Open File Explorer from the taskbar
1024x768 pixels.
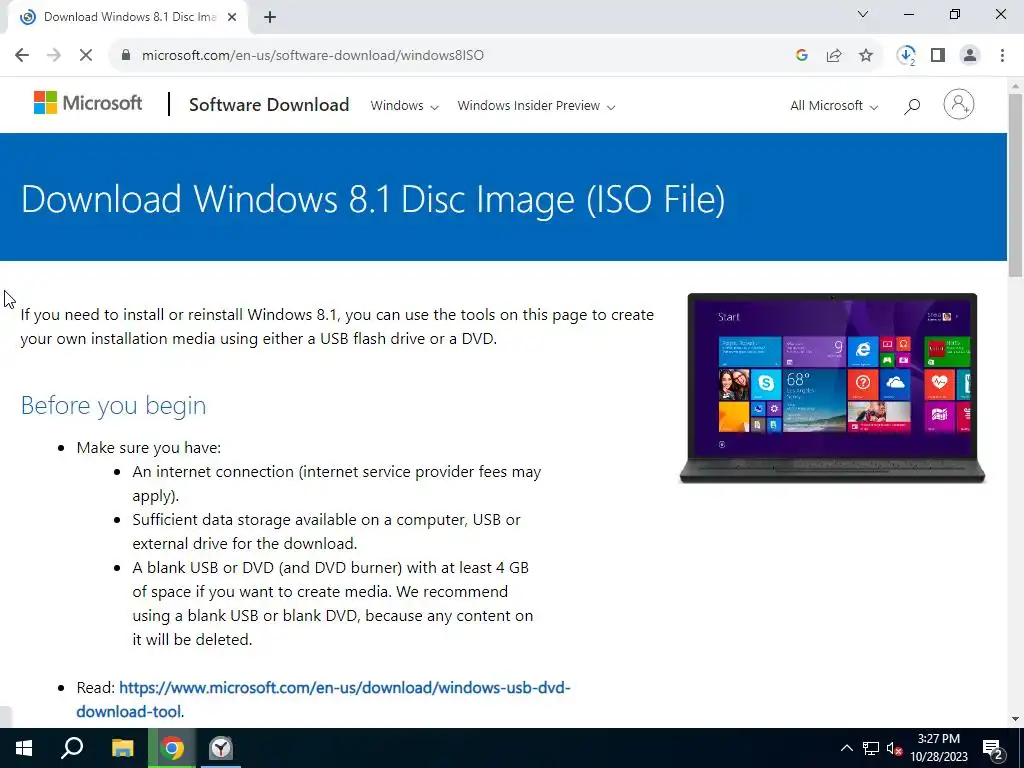(122, 748)
